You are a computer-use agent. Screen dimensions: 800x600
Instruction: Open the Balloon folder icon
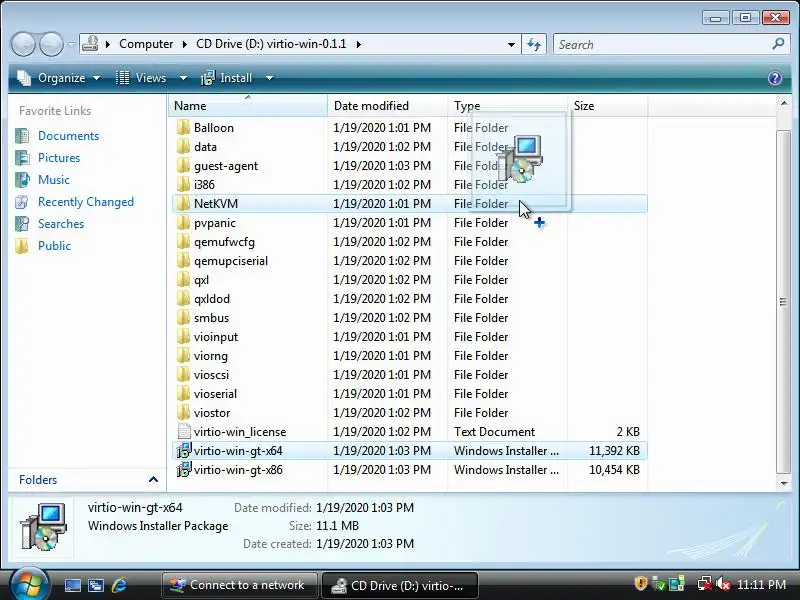(183, 128)
